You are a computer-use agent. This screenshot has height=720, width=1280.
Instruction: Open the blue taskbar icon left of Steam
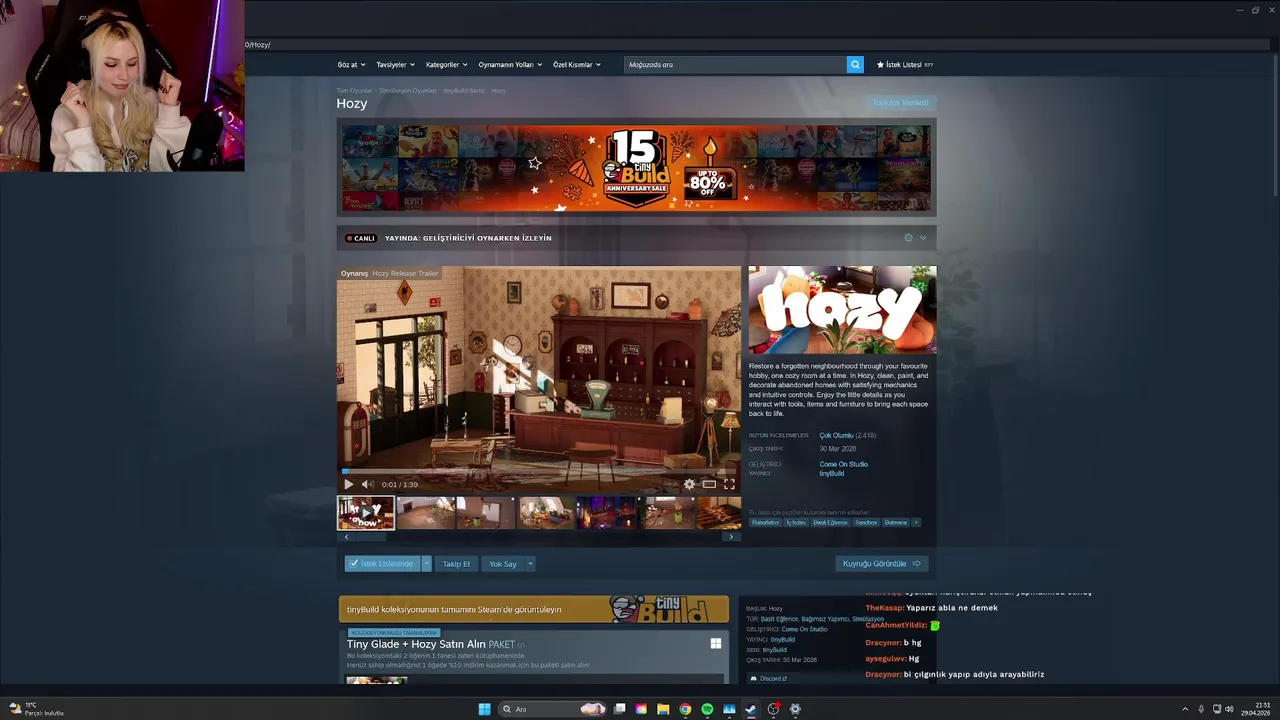[x=729, y=709]
